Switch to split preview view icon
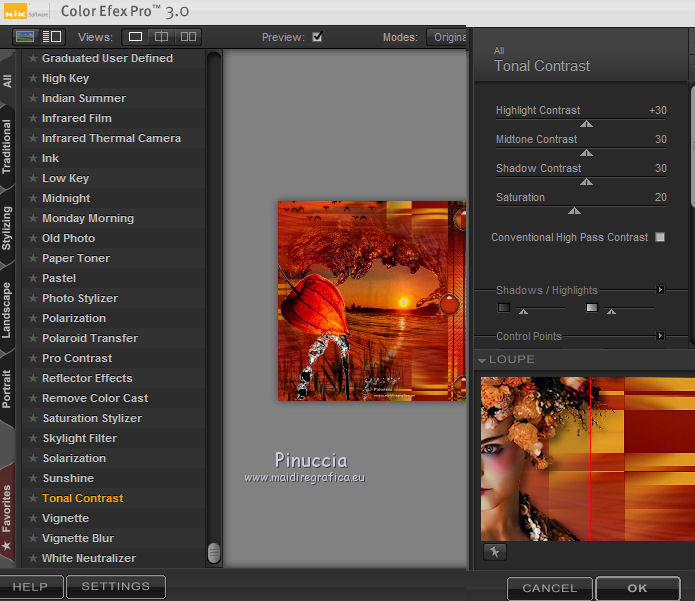Viewport: 695px width, 601px height. pyautogui.click(x=162, y=37)
